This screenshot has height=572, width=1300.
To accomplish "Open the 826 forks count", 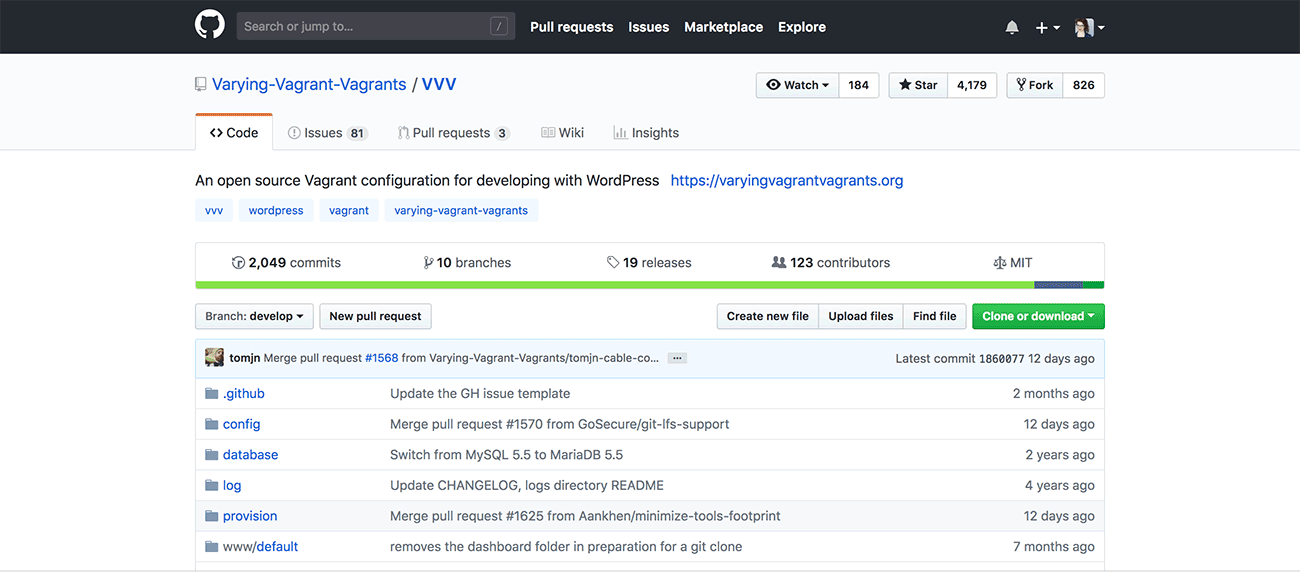I will tap(1084, 85).
